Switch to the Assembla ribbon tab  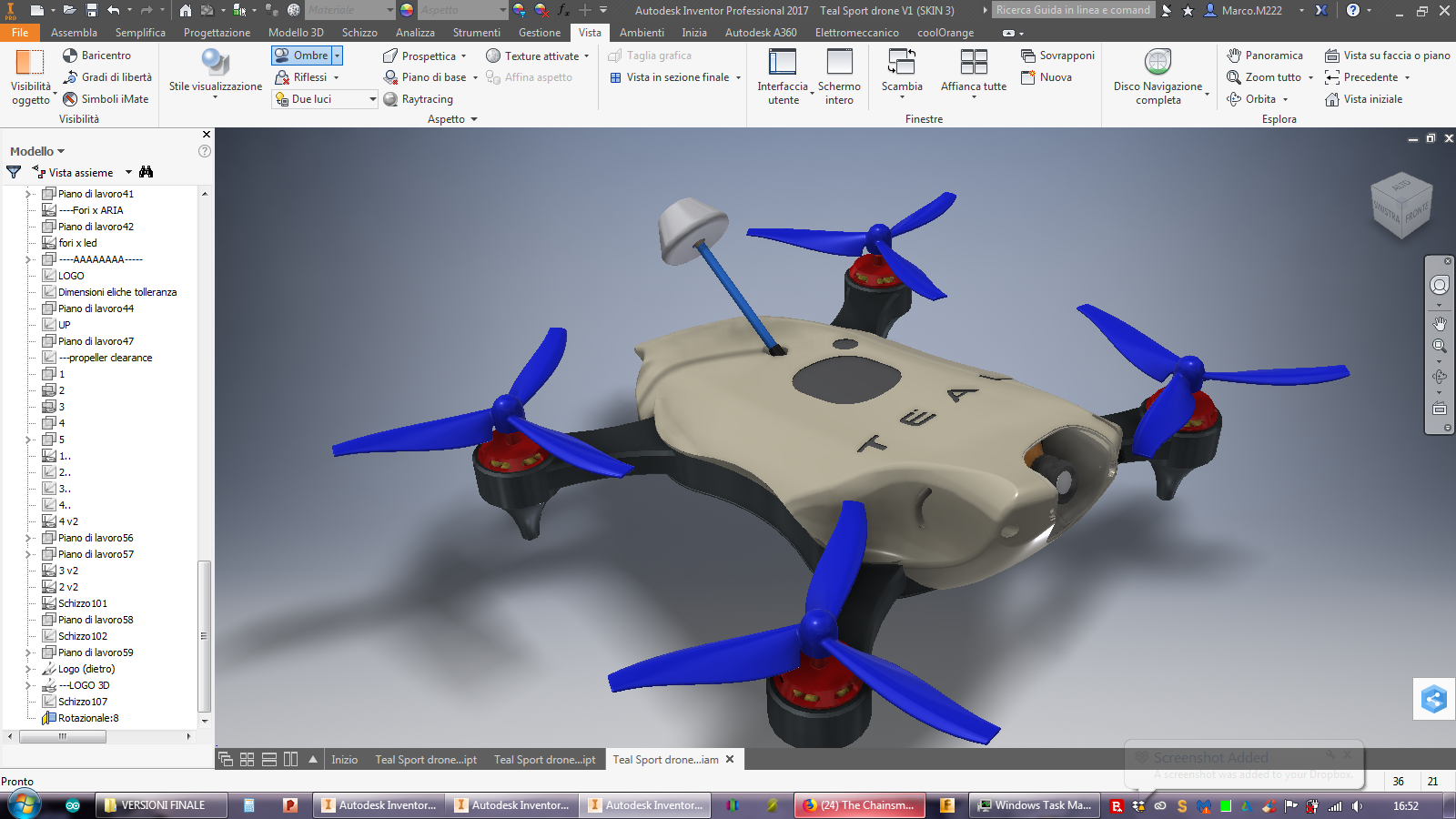74,32
